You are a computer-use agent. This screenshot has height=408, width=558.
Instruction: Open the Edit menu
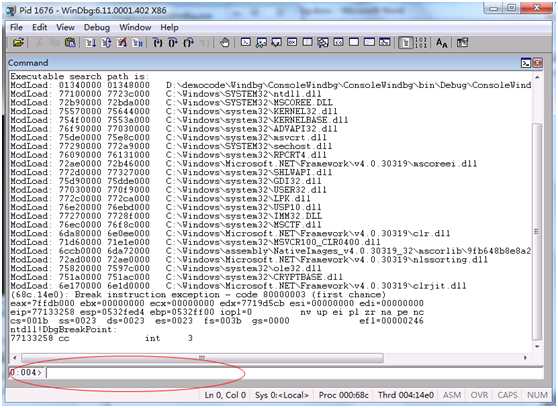(x=40, y=27)
